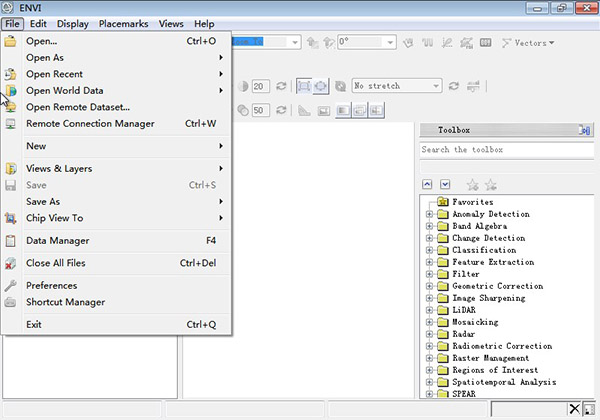Open the Placemarks menu

point(124,24)
